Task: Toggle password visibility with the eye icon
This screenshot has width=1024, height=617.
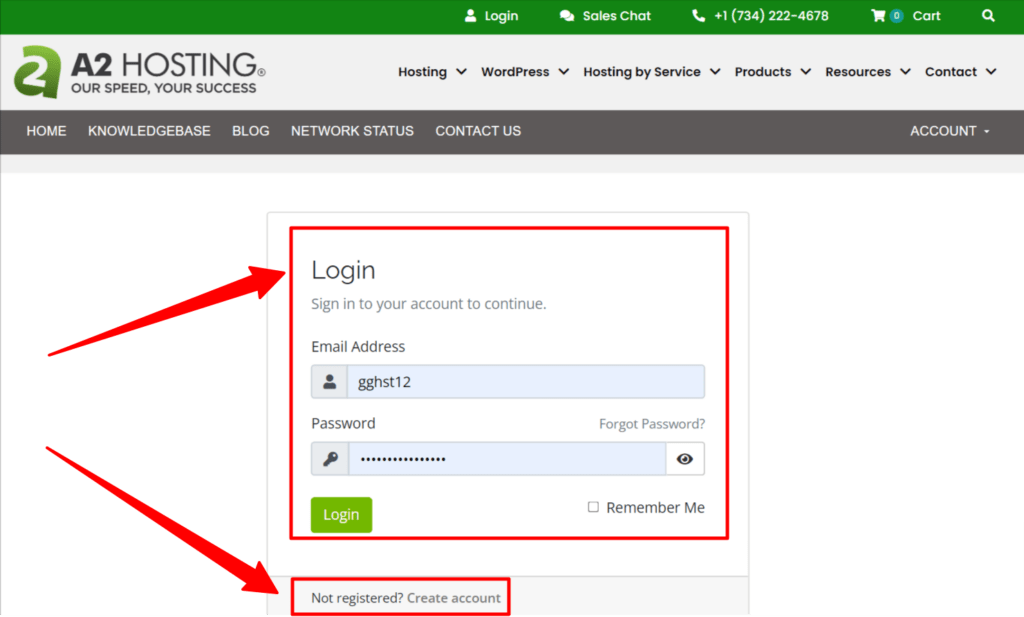Action: [x=685, y=458]
